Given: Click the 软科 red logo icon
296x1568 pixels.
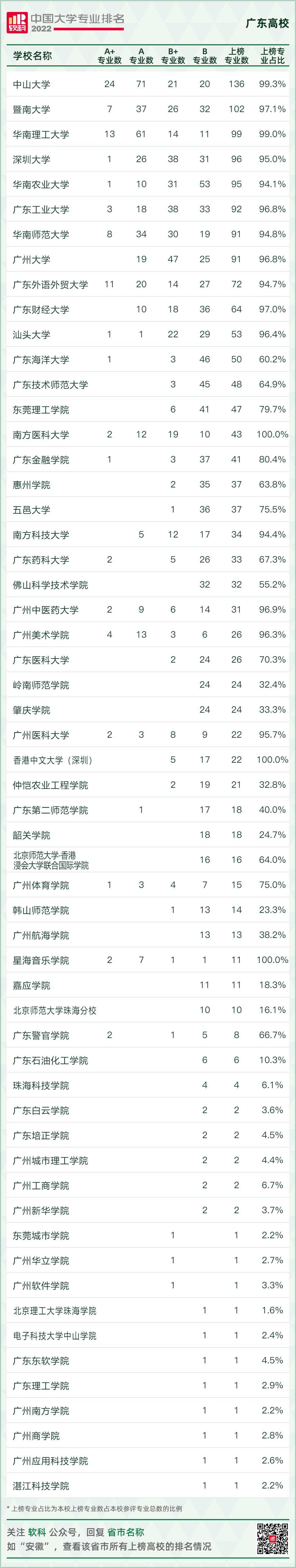Looking at the screenshot, I should [17, 23].
